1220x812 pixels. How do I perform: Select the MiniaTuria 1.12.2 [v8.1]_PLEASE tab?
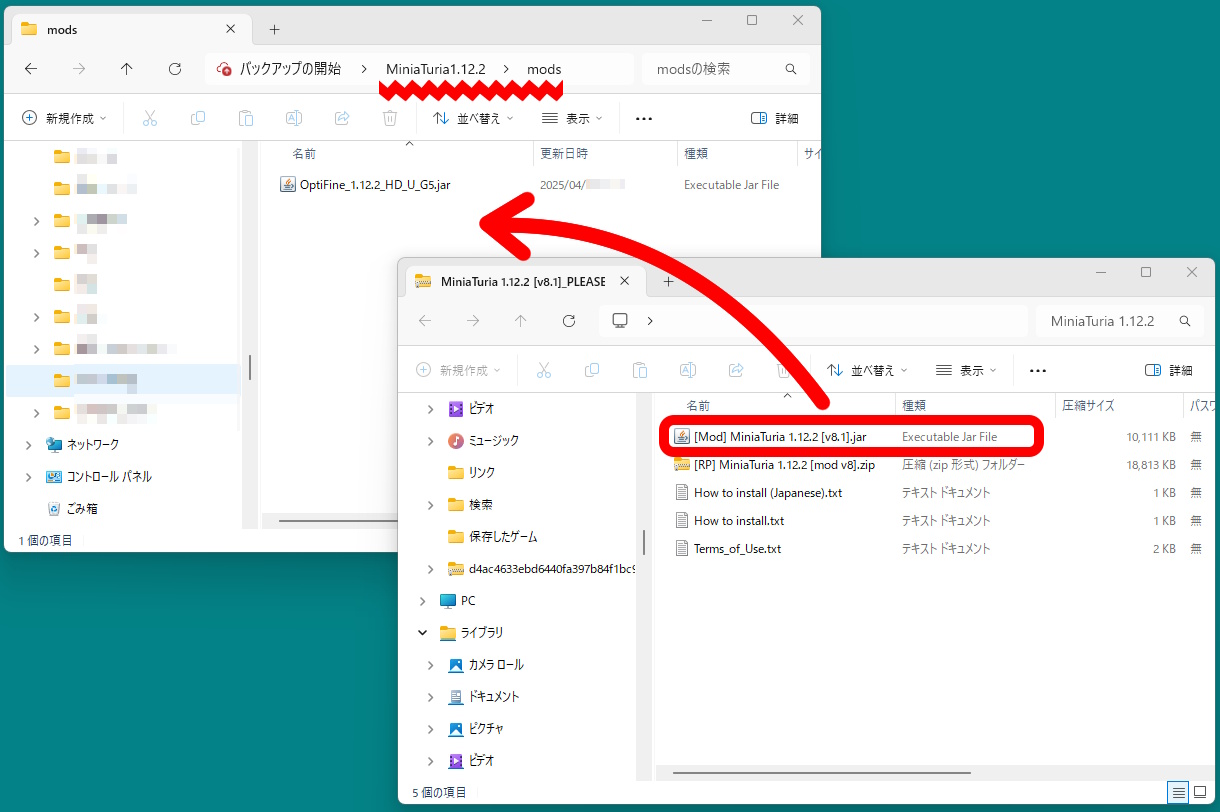pyautogui.click(x=524, y=282)
